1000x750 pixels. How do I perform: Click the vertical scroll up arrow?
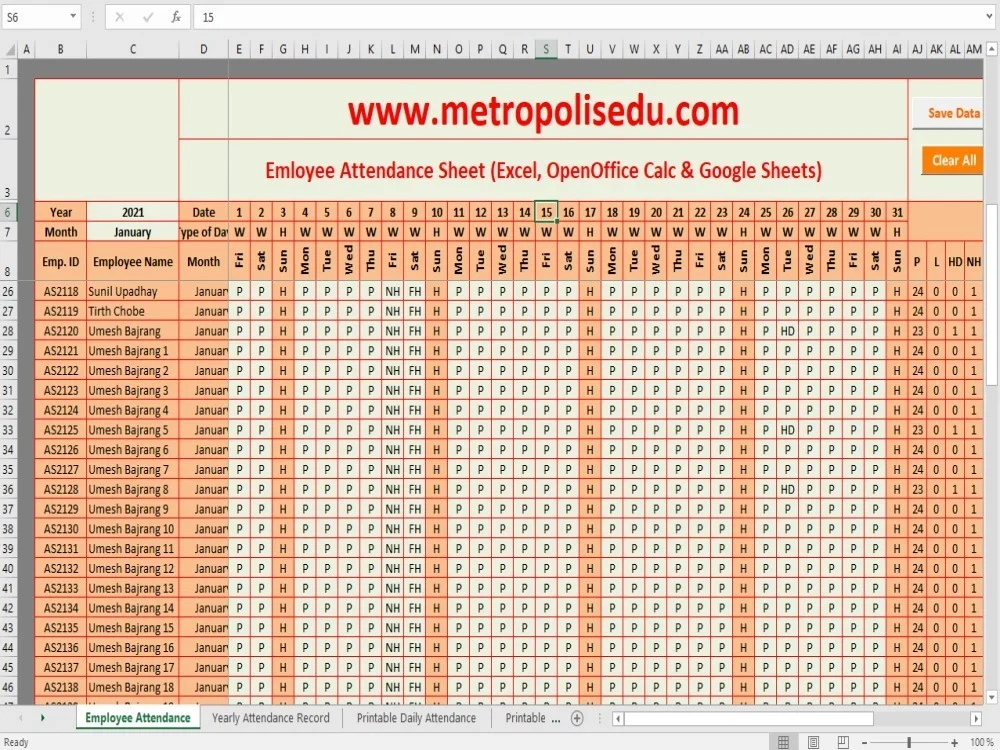(991, 48)
